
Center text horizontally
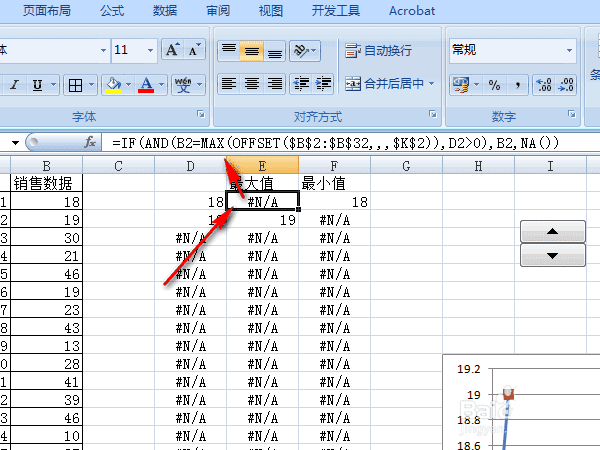click(251, 84)
